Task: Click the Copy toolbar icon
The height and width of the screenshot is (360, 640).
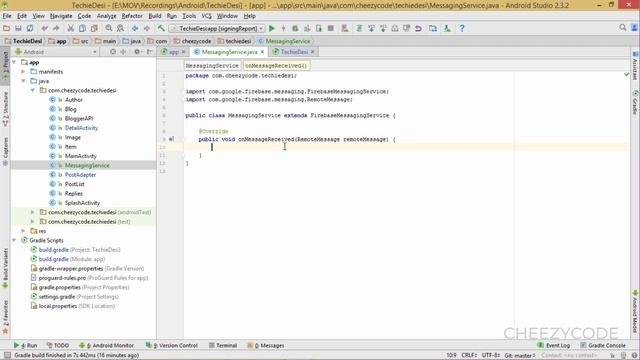Action: 82,28
